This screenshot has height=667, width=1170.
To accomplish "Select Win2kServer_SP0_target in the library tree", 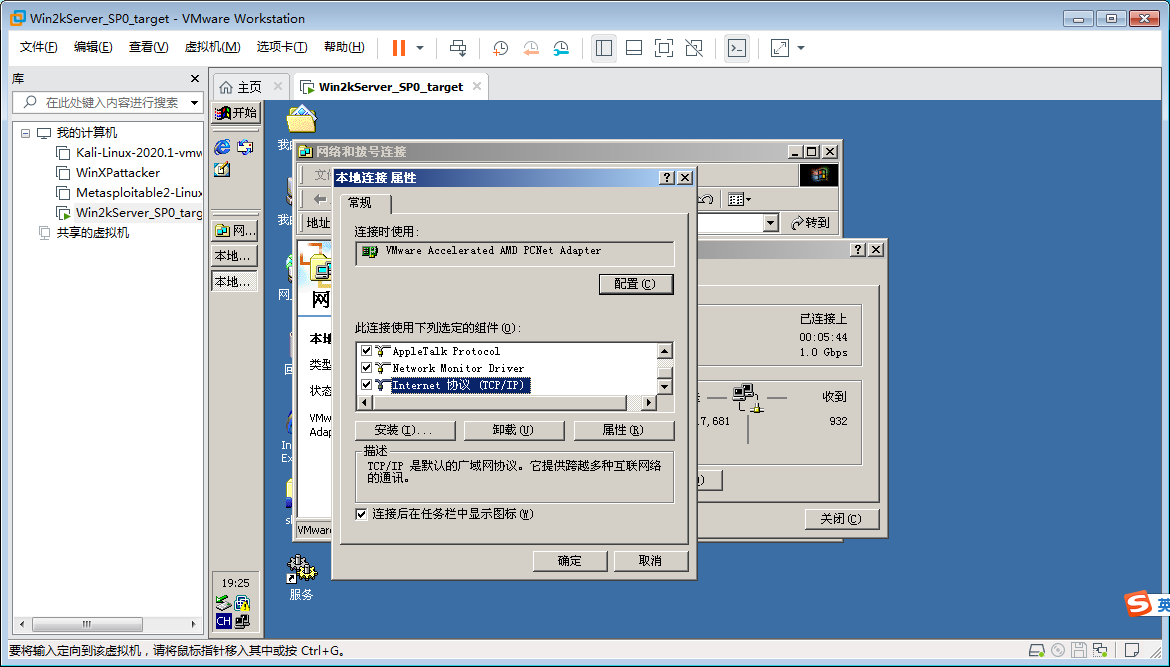I will tap(138, 213).
